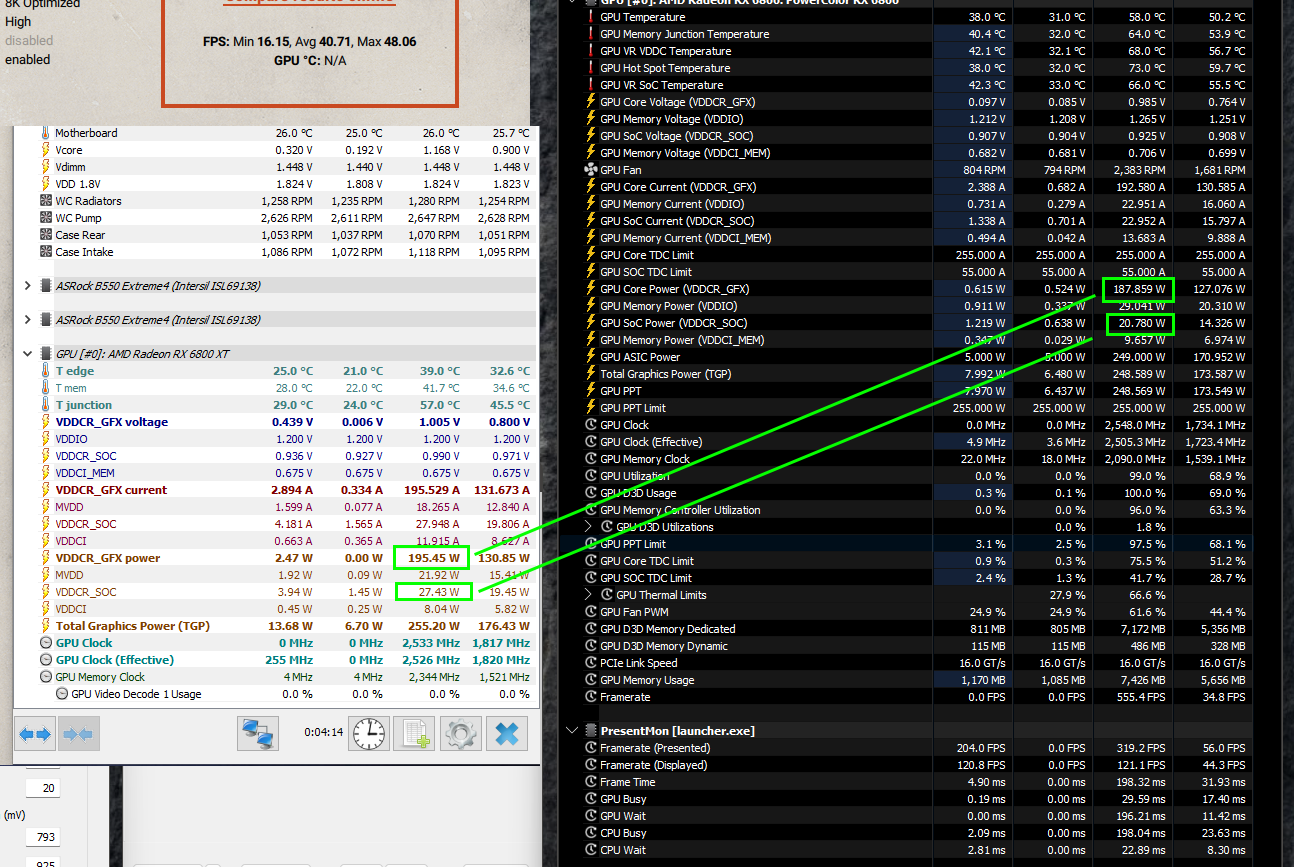The image size is (1294, 867).
Task: Click the expand columns blue arrows button
Action: [35, 734]
